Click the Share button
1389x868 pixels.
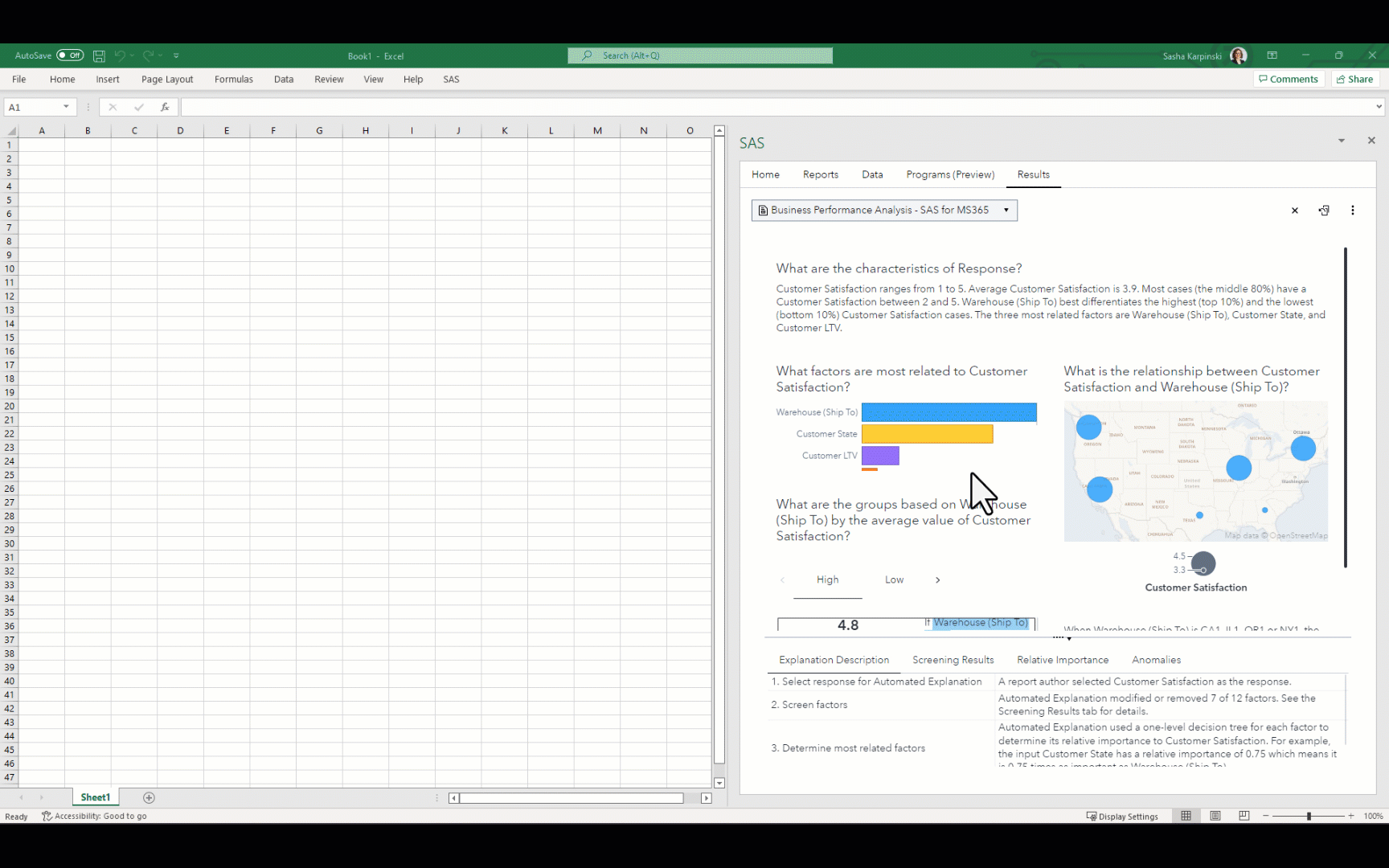pyautogui.click(x=1354, y=79)
